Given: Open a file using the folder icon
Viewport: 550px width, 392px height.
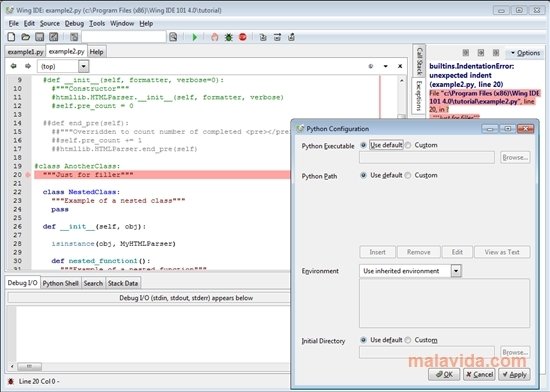Looking at the screenshot, I should (x=25, y=37).
